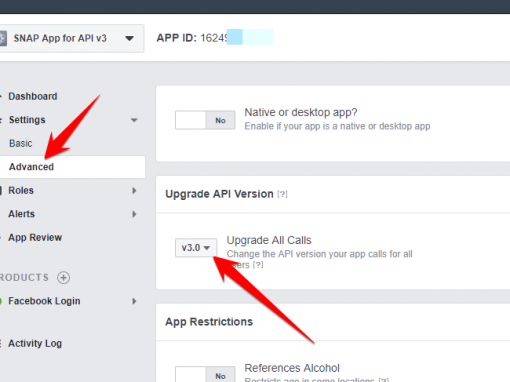Click the help icon next to Upgrade API Version
Viewport: 510px width, 382px height.
[282, 194]
